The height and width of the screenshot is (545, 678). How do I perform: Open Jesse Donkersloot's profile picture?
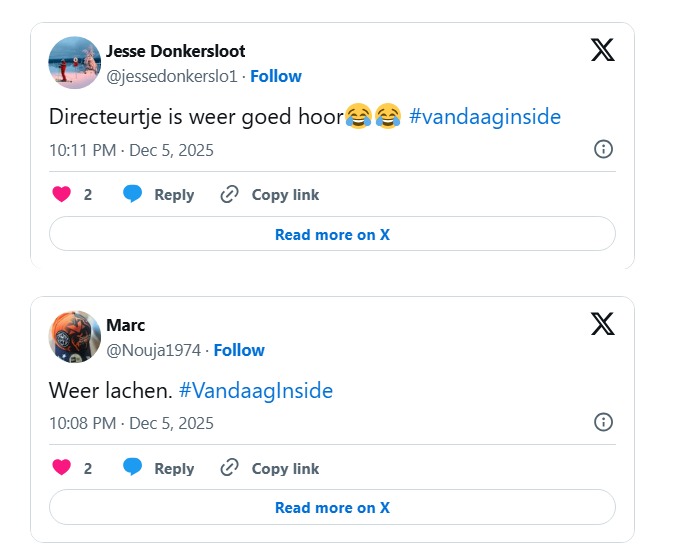[x=74, y=62]
